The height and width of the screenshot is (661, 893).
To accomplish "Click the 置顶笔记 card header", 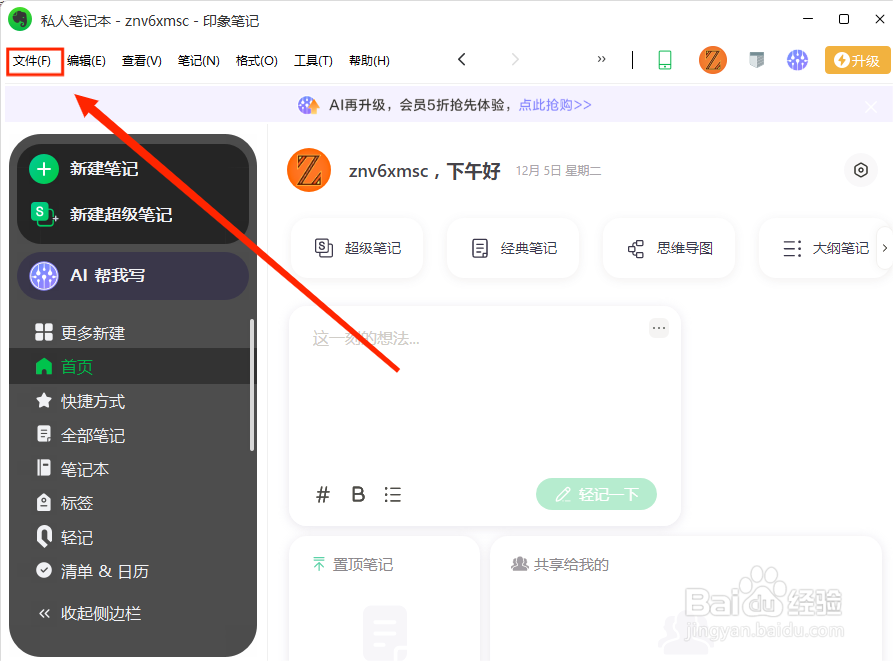I will [353, 564].
